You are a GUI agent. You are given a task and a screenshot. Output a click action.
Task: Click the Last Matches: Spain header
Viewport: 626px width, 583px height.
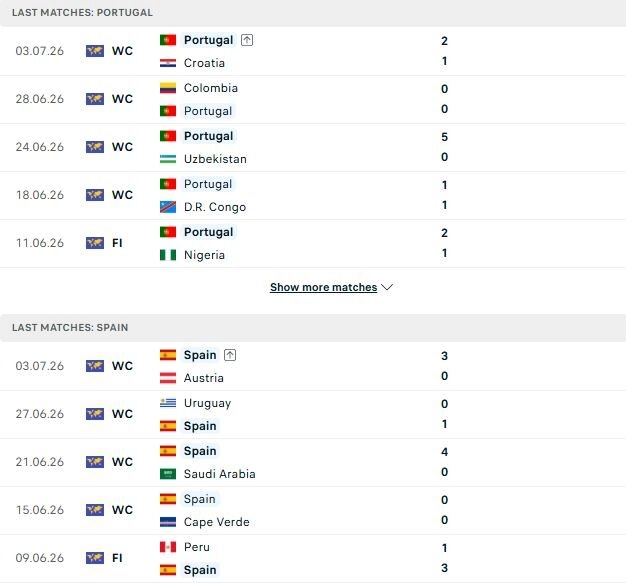[313, 328]
